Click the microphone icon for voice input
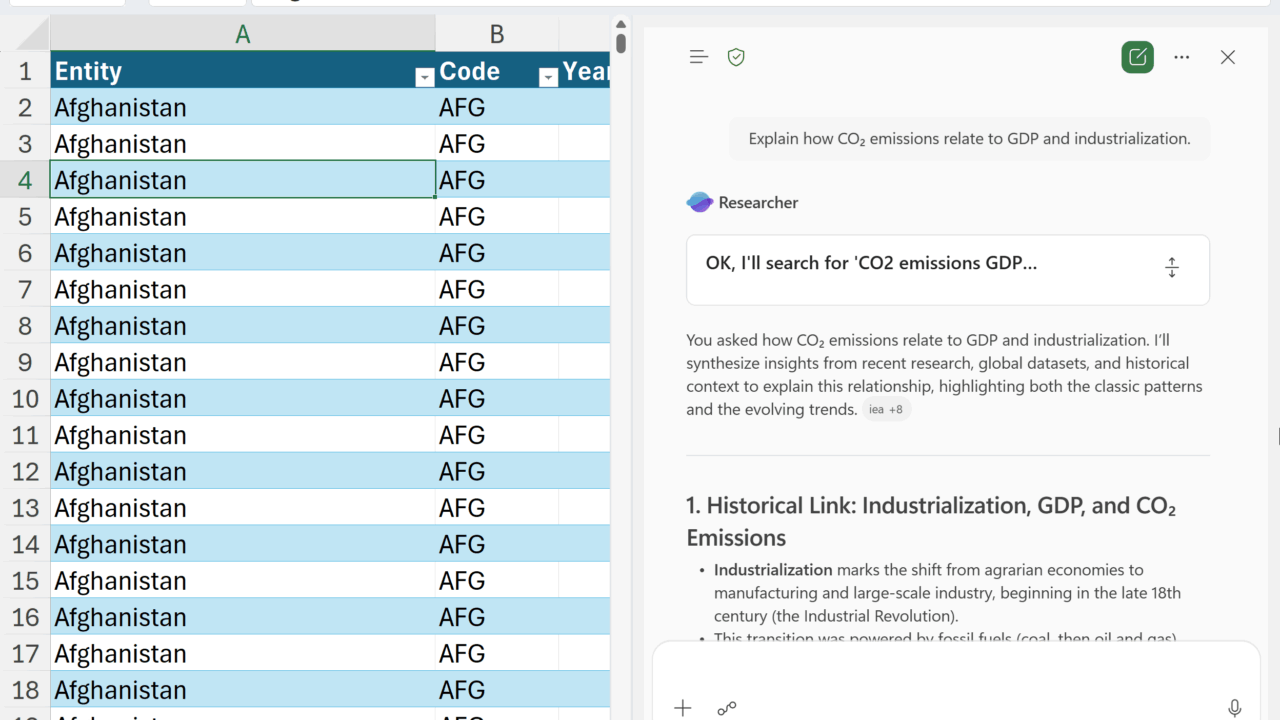Screen dimensions: 1280x720 point(1234,708)
